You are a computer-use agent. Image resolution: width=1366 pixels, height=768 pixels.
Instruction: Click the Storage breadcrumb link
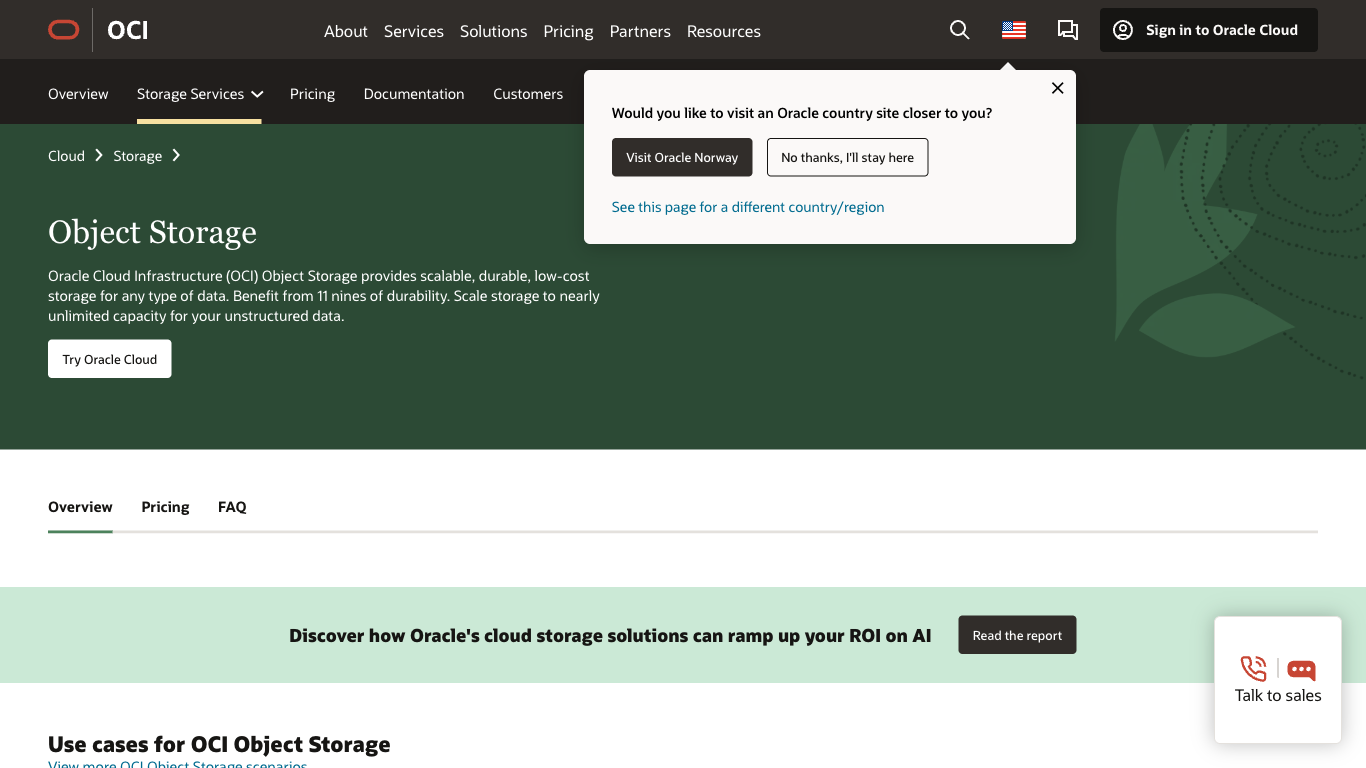tap(137, 156)
